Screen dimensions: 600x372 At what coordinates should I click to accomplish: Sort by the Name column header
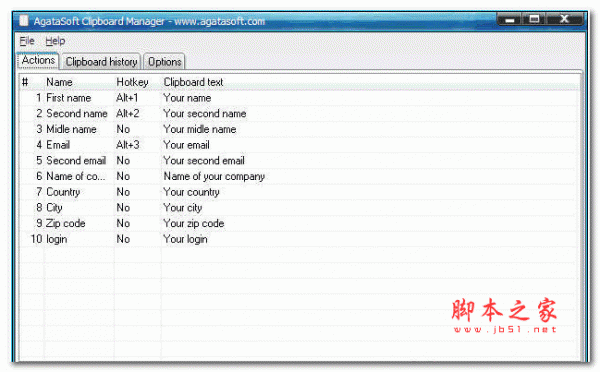[x=79, y=82]
